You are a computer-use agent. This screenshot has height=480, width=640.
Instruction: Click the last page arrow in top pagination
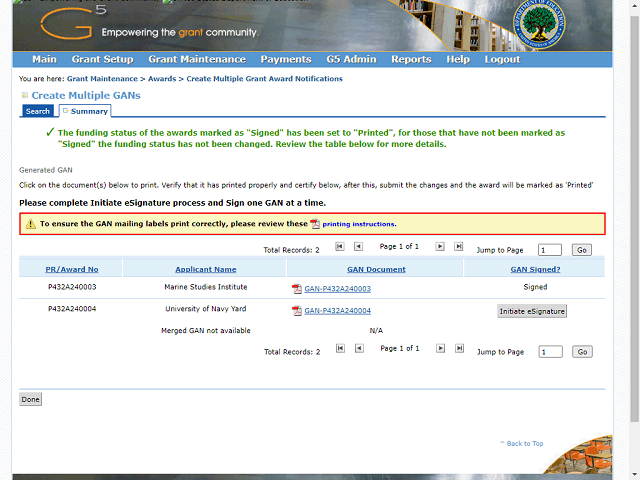click(x=459, y=246)
